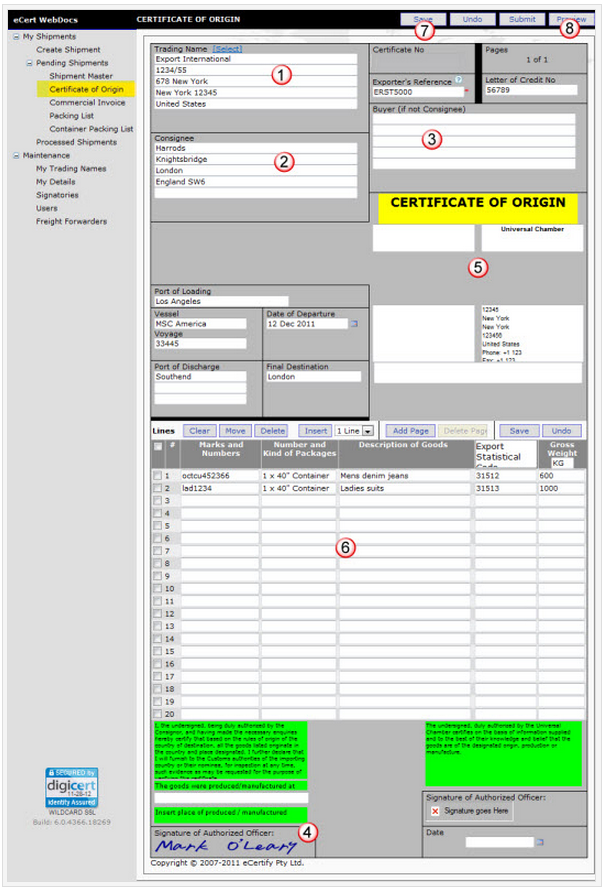Toggle the select-all checkbox in lines header
The height and width of the screenshot is (888, 602).
click(157, 446)
